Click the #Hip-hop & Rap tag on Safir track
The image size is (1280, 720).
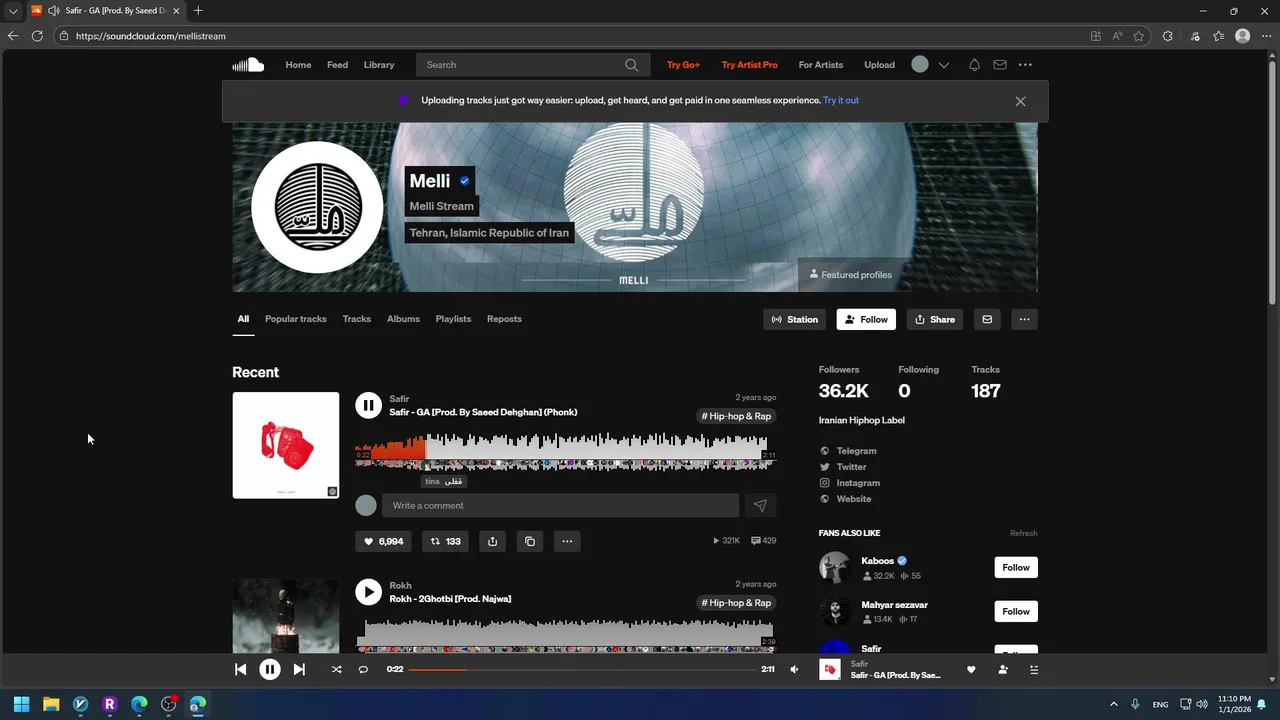pyautogui.click(x=736, y=416)
